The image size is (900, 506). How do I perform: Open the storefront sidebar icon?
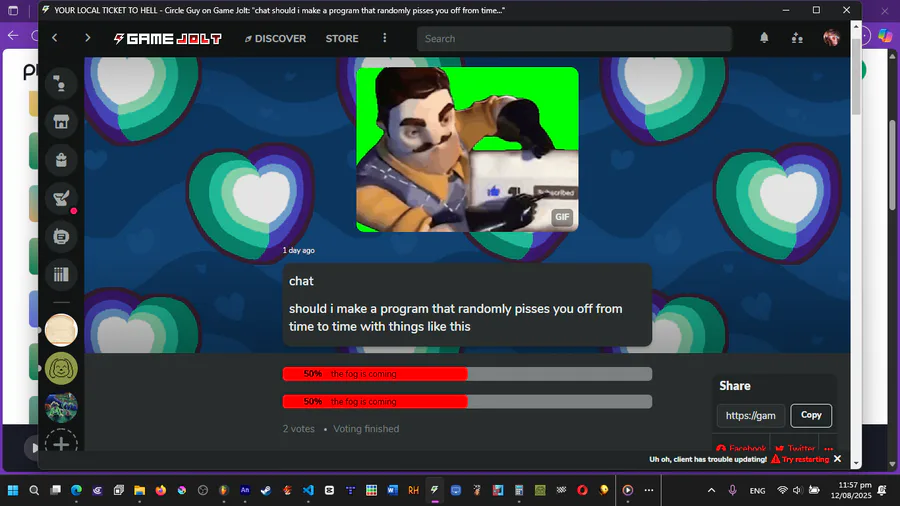(61, 122)
